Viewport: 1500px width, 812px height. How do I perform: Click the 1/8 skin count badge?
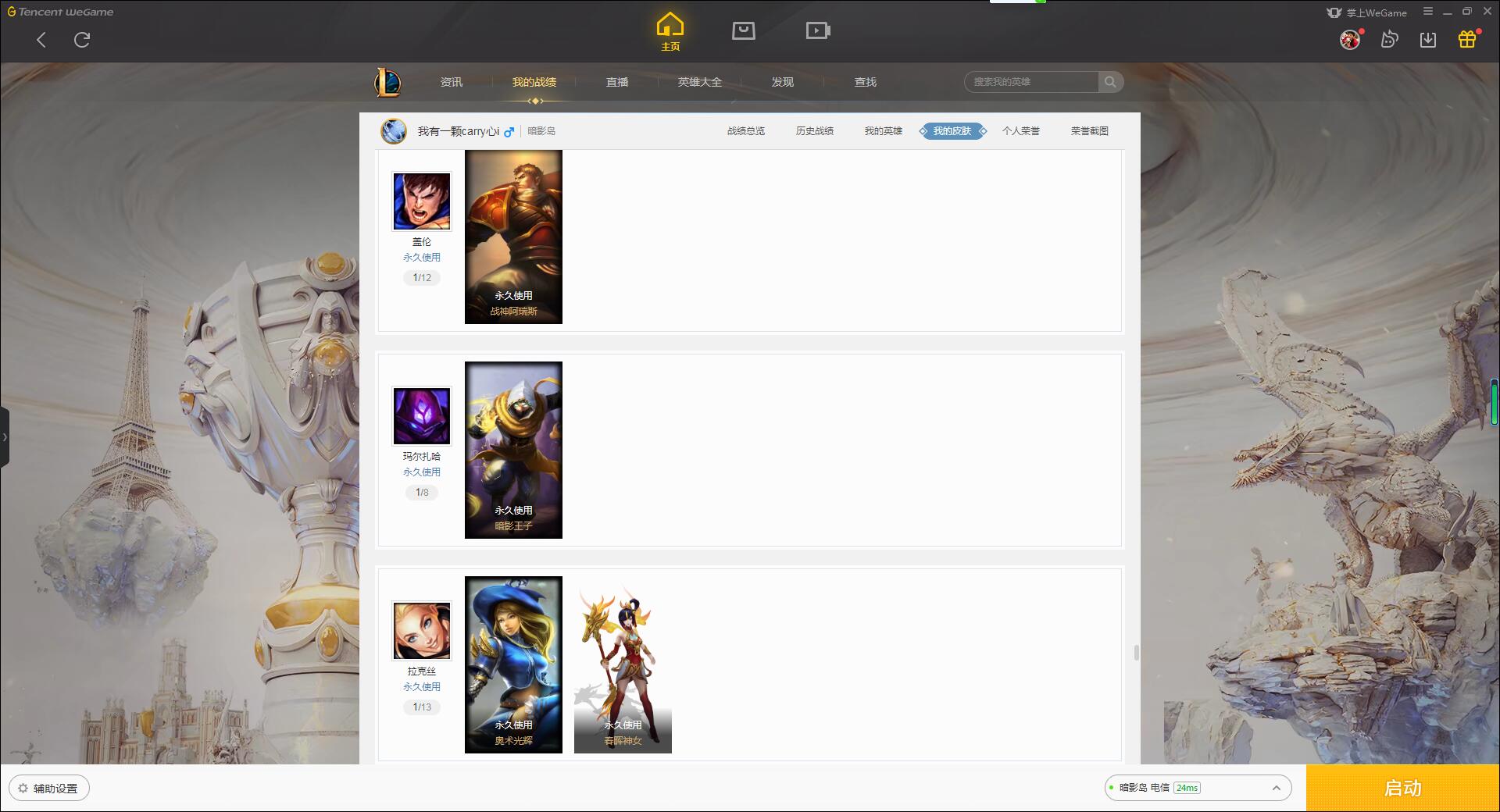pyautogui.click(x=422, y=493)
